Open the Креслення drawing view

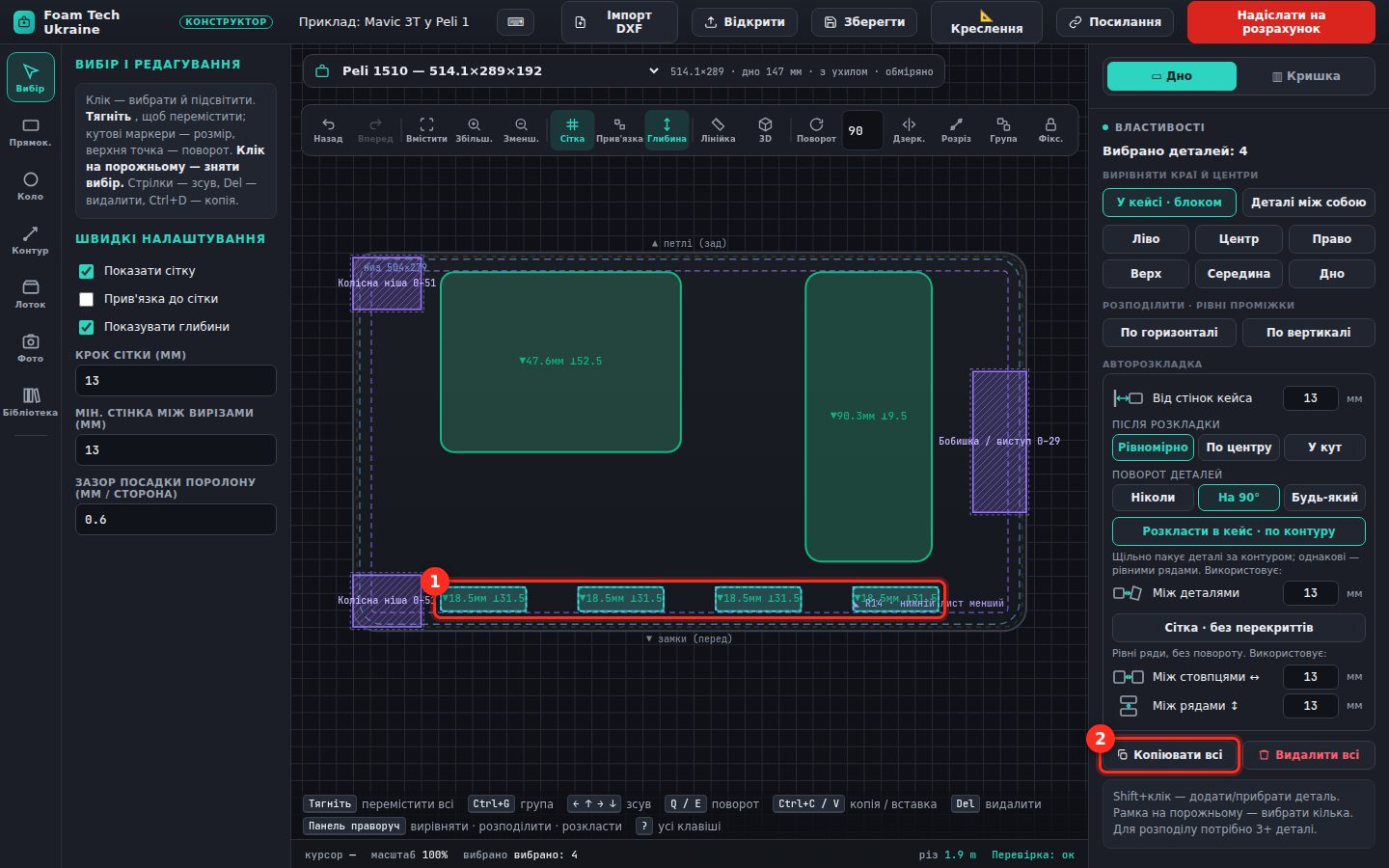click(x=986, y=21)
